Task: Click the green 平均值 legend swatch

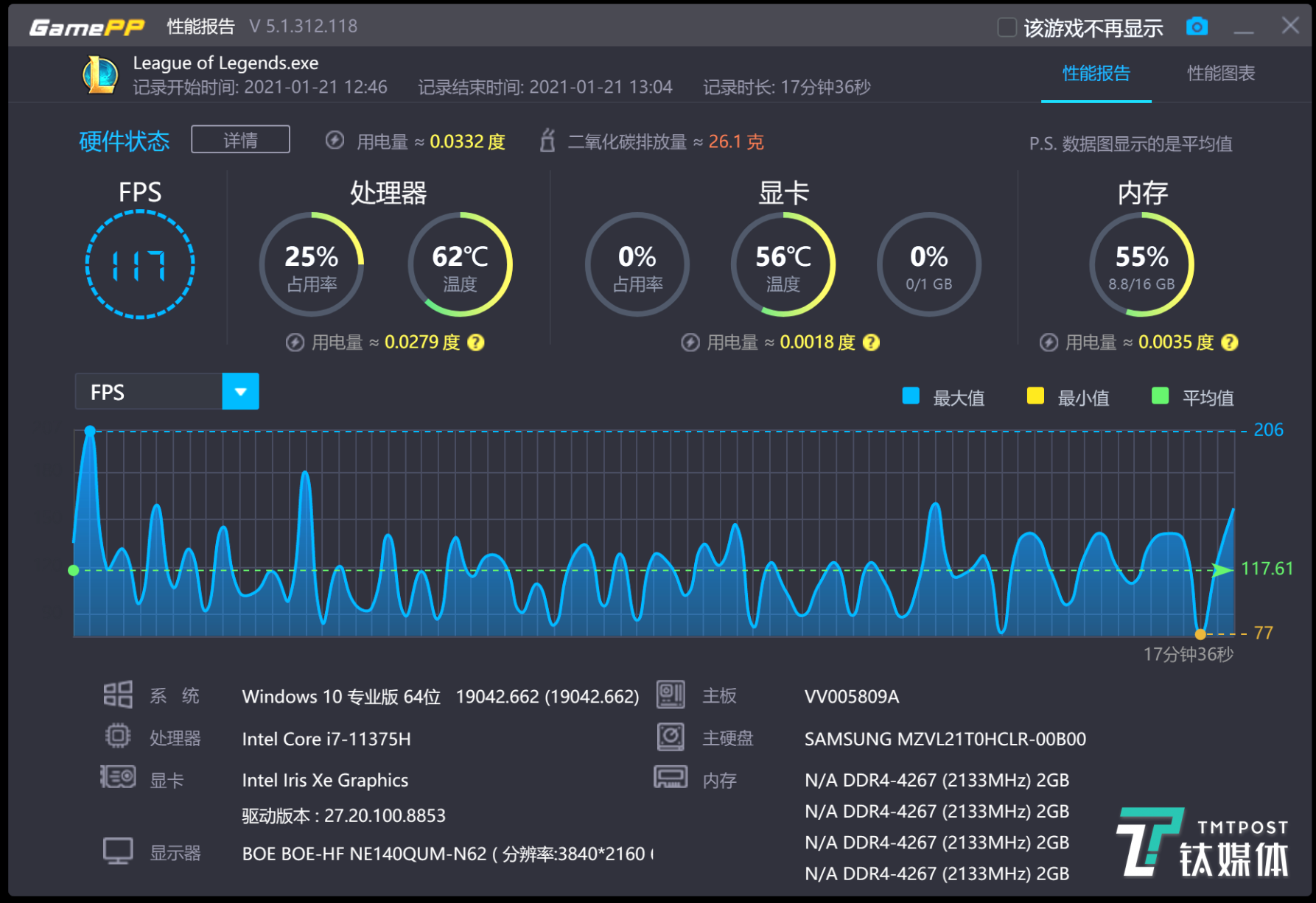Action: (1160, 396)
